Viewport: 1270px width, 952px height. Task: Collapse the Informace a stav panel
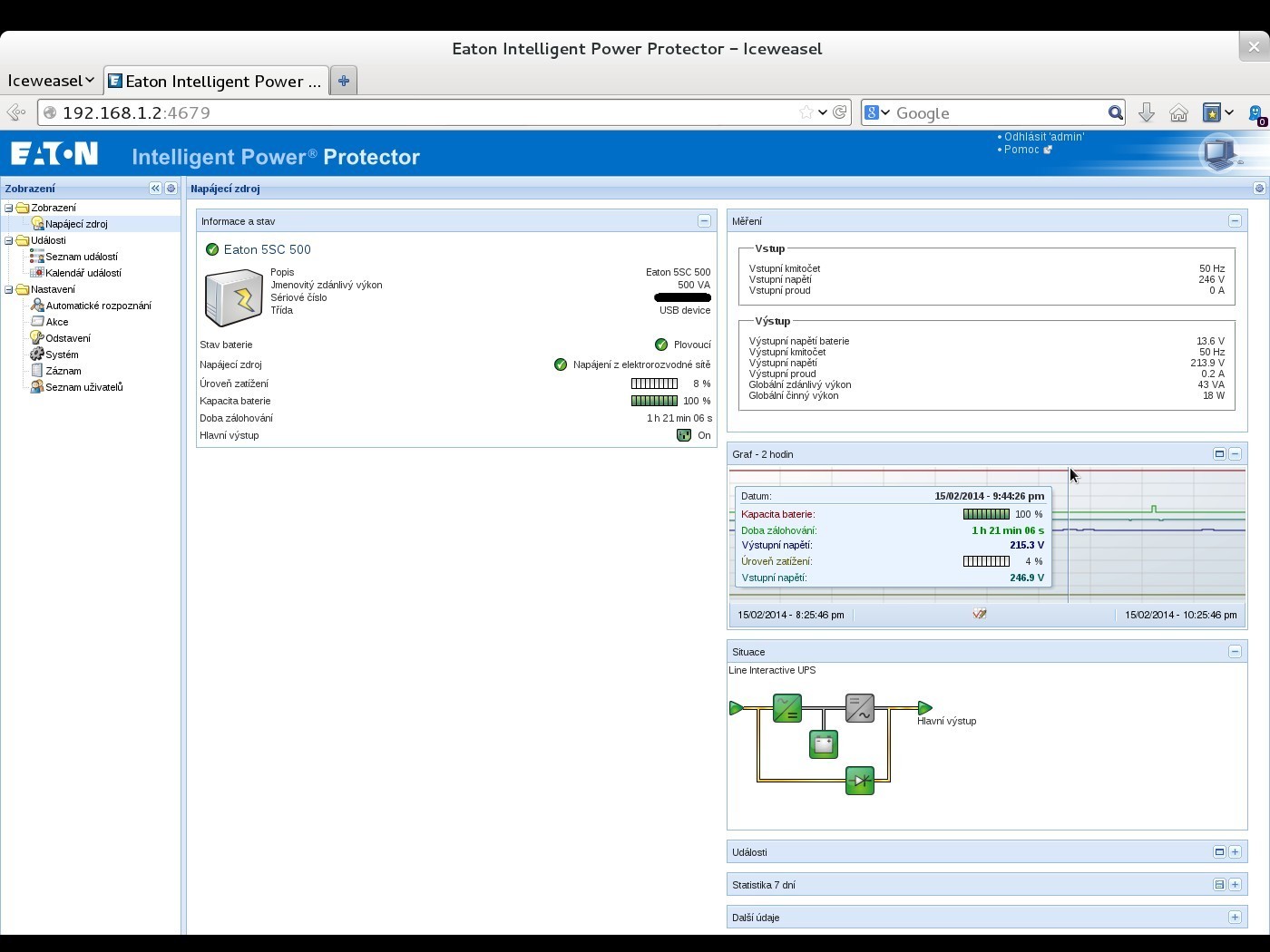[x=704, y=221]
